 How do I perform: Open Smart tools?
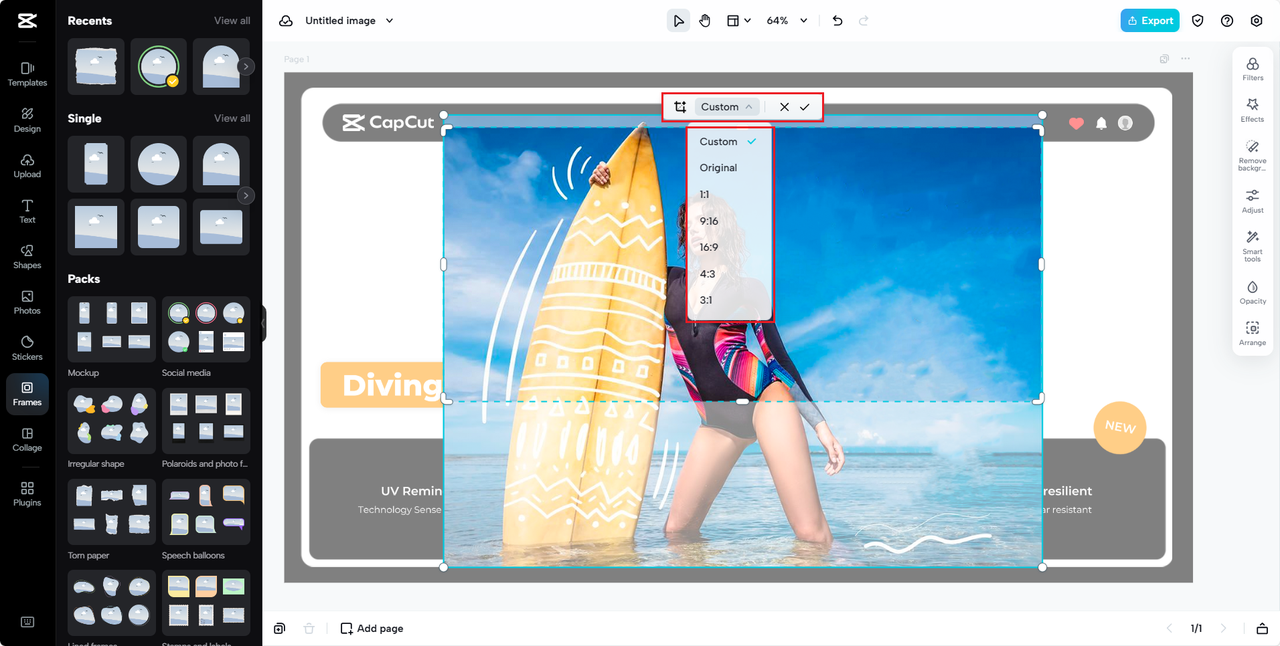pyautogui.click(x=1252, y=246)
